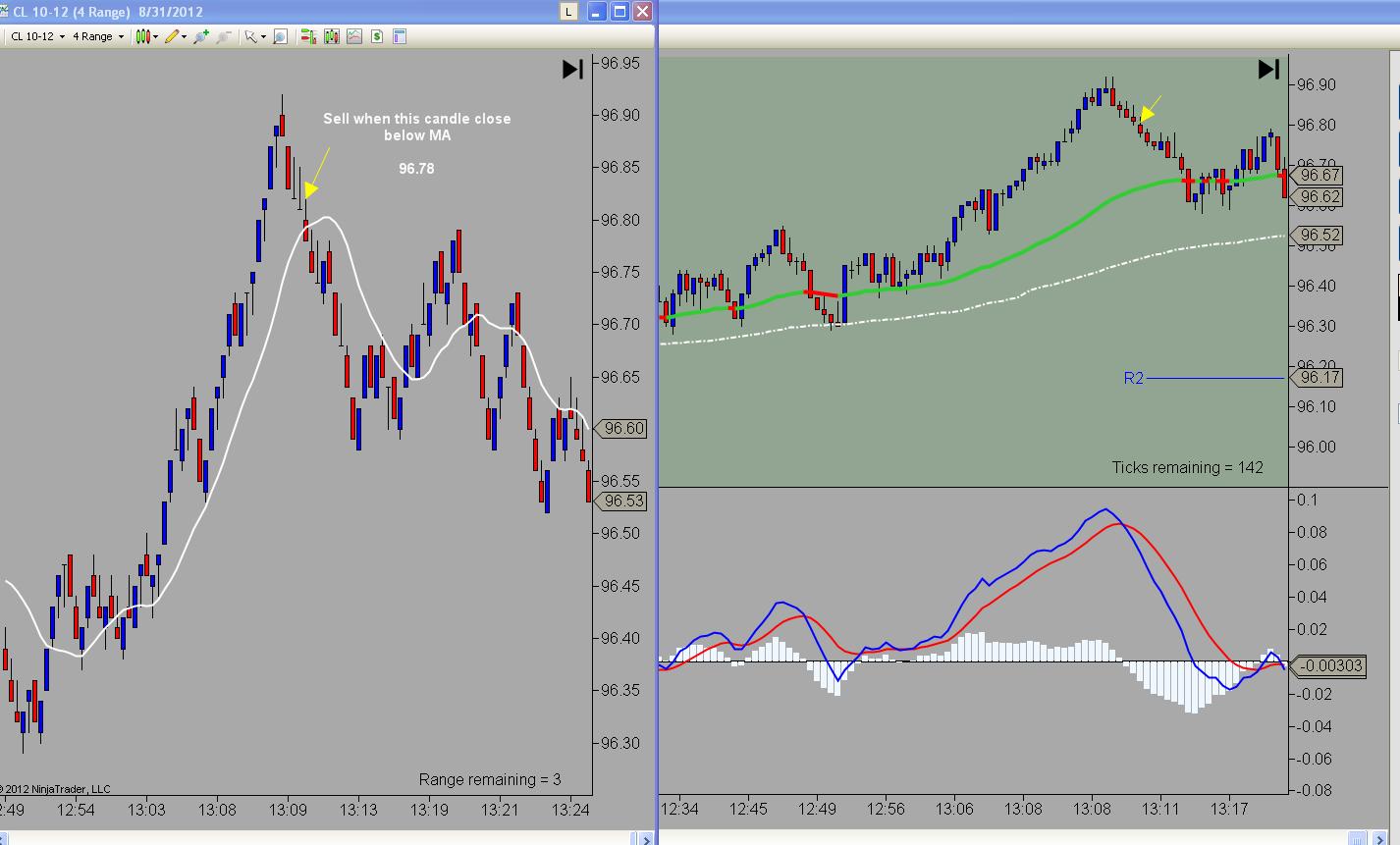Jump to latest bar in right chart
Screen dimensions: 1400x845
coord(1268,69)
